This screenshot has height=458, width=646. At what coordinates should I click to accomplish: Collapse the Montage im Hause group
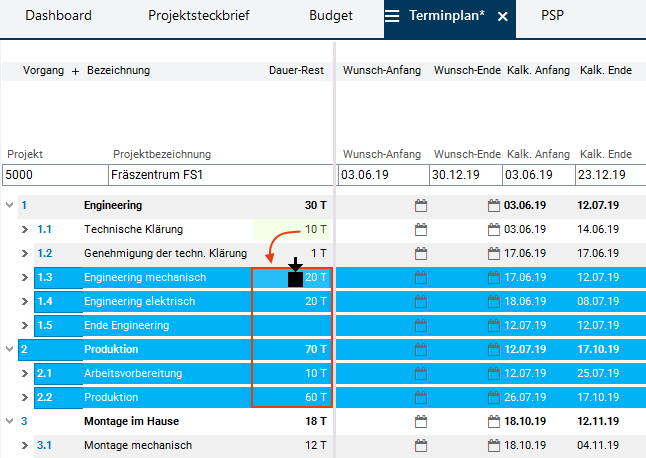10,422
